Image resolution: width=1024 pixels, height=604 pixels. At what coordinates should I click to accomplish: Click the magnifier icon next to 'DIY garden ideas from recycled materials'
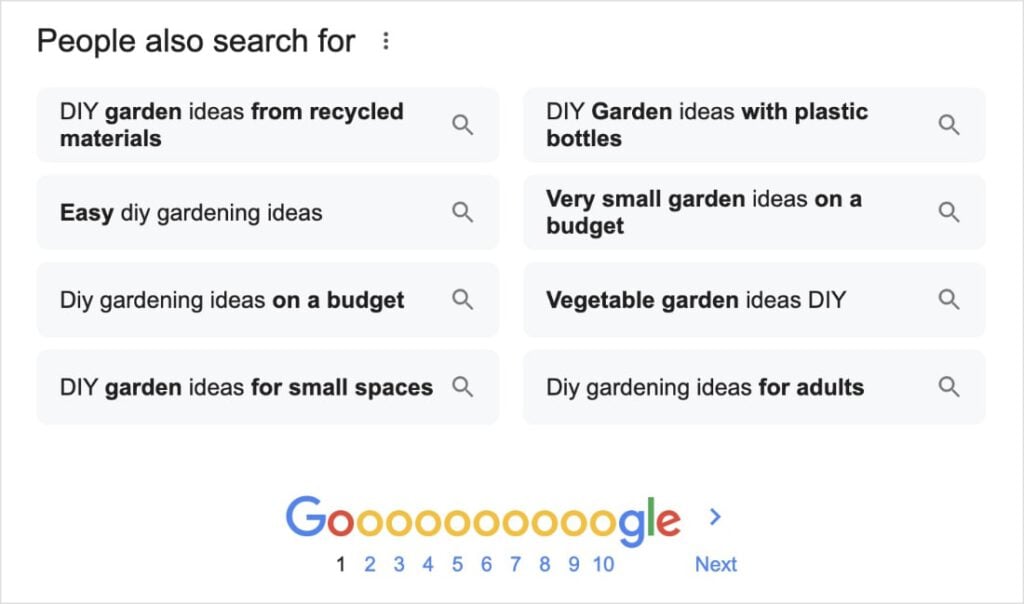click(462, 124)
